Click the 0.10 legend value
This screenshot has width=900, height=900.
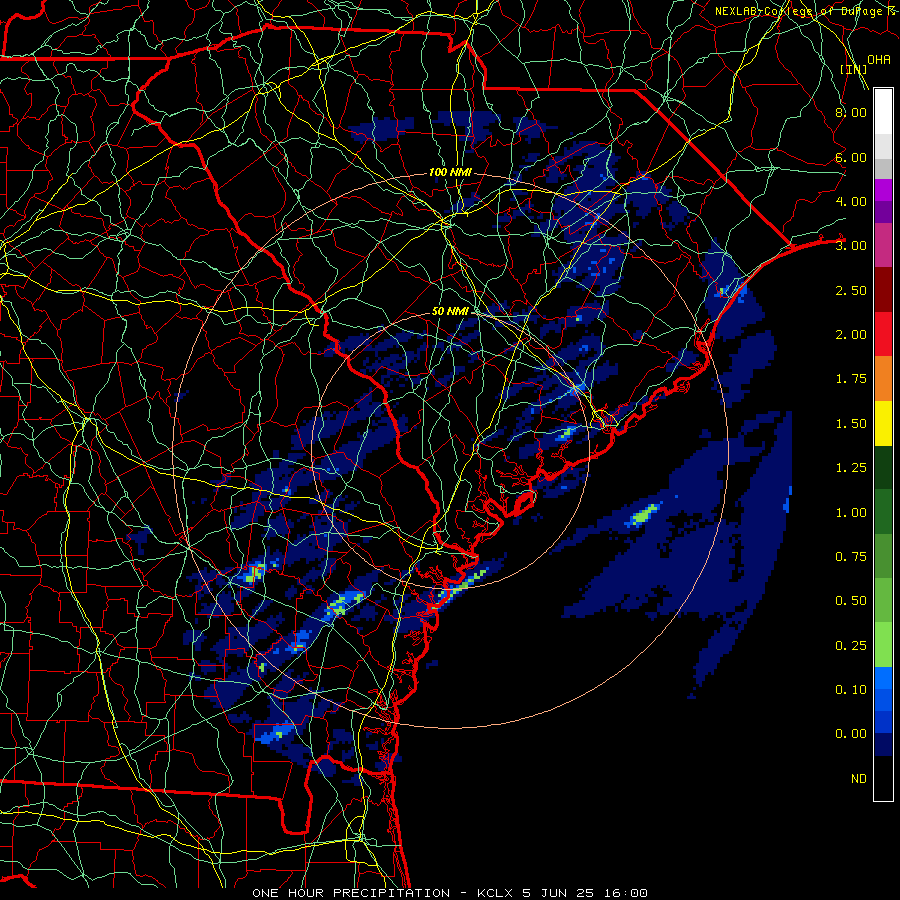click(x=851, y=690)
